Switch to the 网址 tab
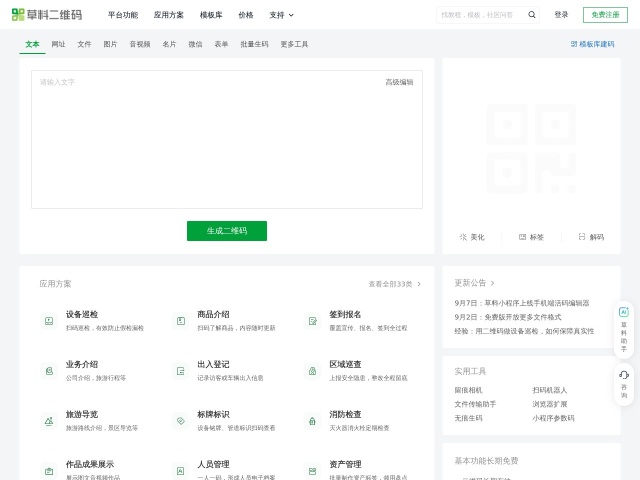The height and width of the screenshot is (480, 640). tap(58, 44)
